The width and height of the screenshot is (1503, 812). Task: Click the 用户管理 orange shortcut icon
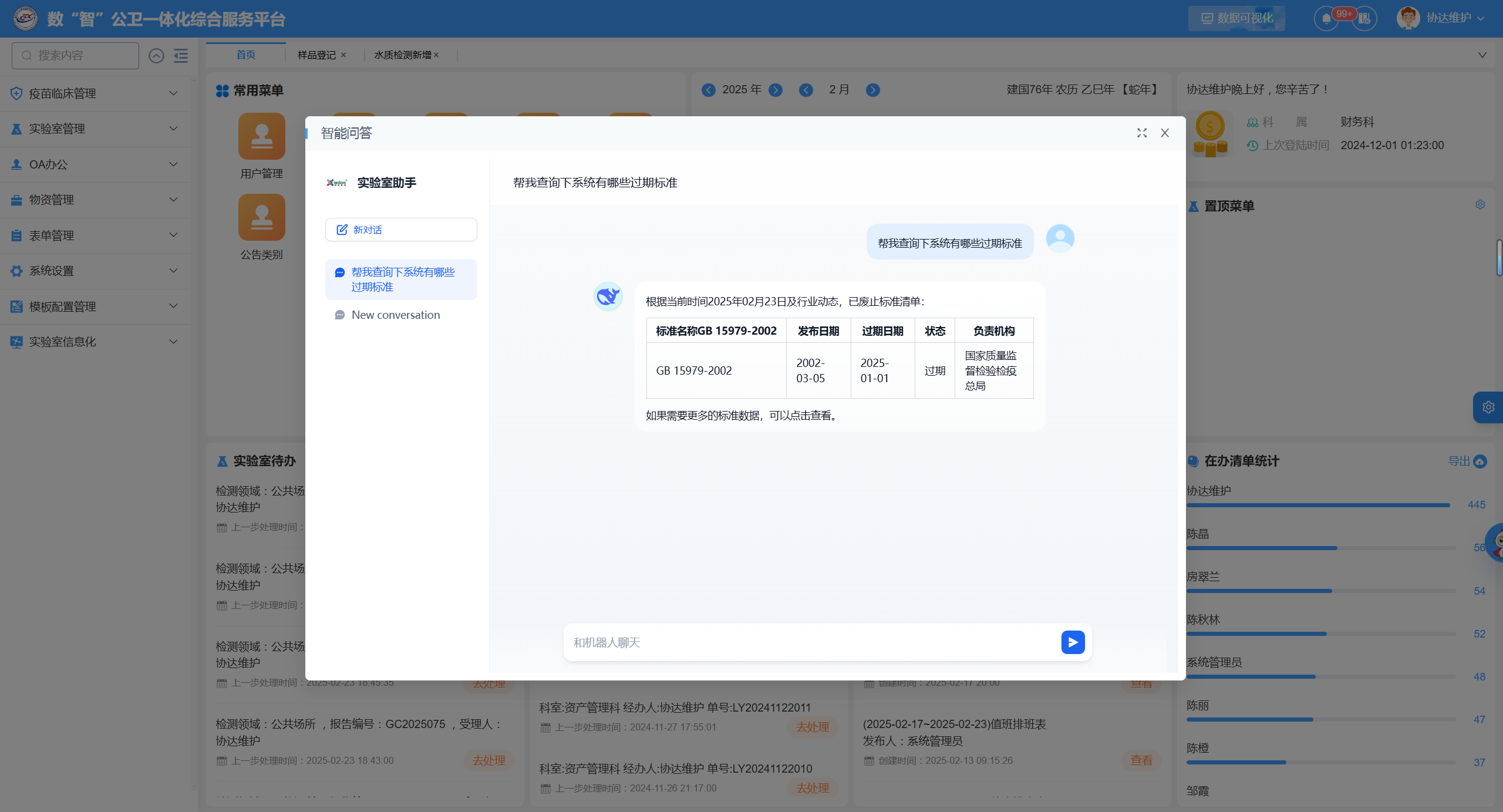point(261,137)
